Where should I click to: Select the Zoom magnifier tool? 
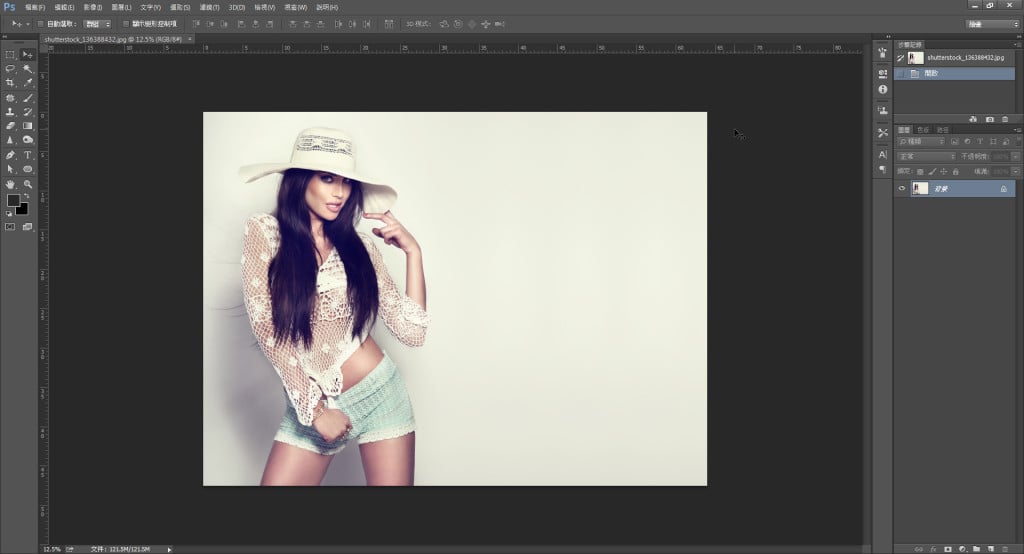pos(28,184)
